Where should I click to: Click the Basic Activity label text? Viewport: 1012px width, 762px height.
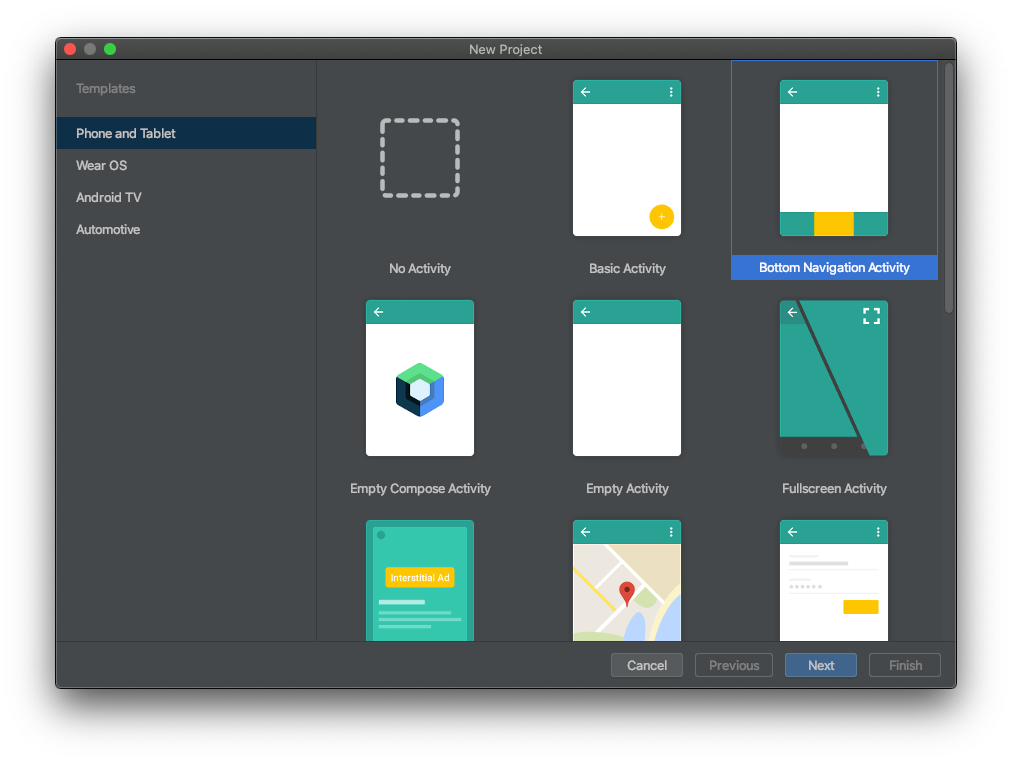627,268
